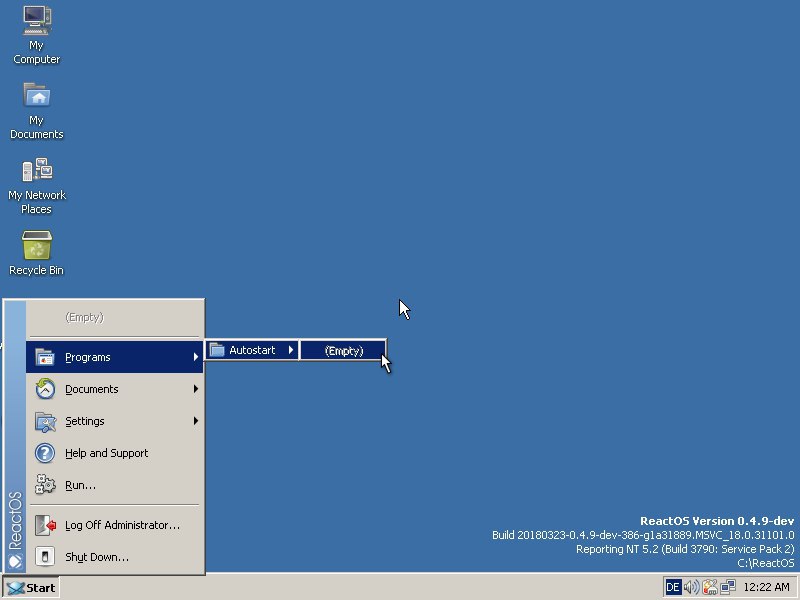Click the Log Off door icon
Screen dimensions: 800x600
pyautogui.click(x=45, y=525)
